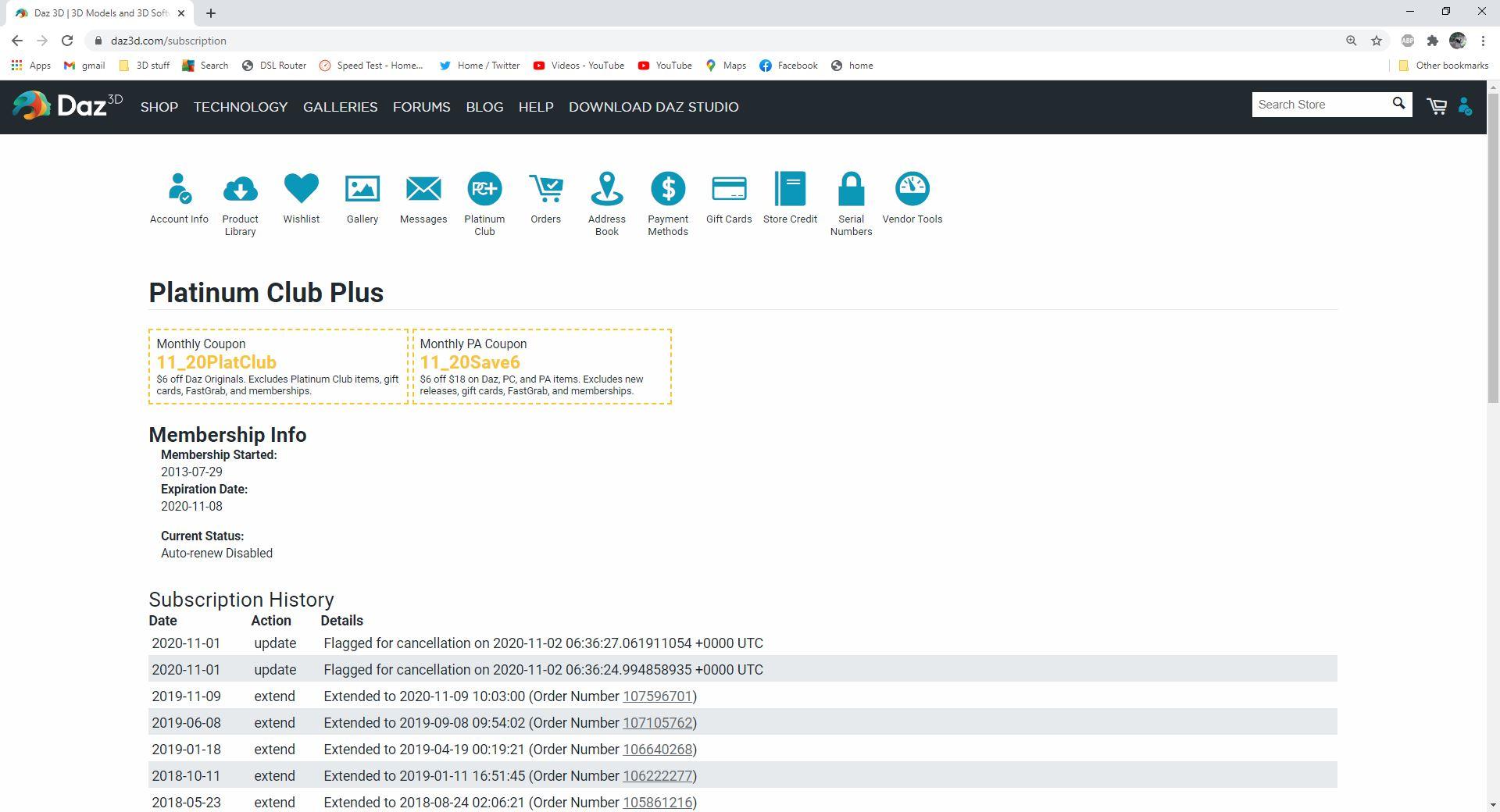
Task: Click the 11_20PlatClub coupon code
Action: click(216, 362)
